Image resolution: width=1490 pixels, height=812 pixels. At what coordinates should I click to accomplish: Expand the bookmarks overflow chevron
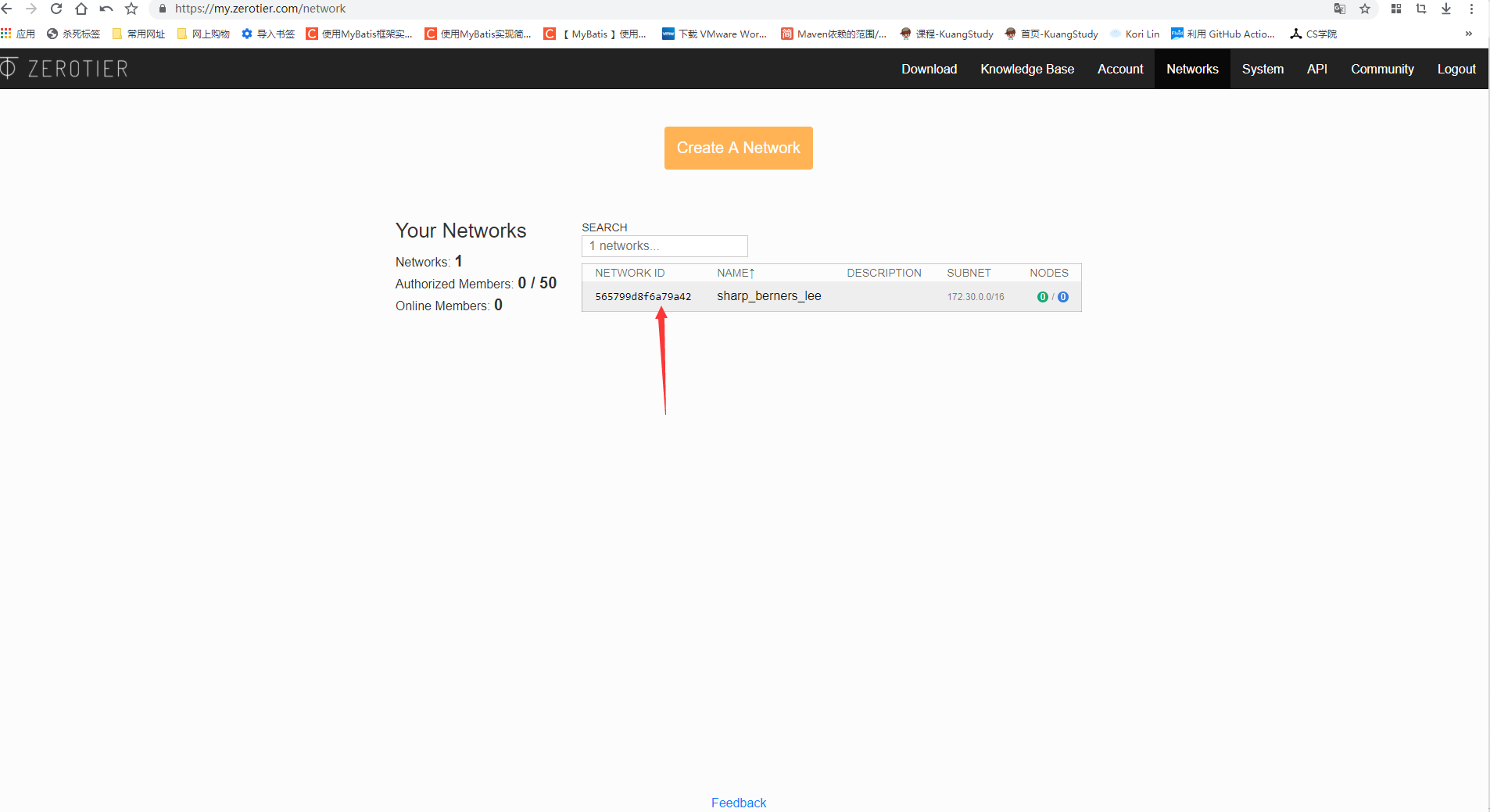(x=1469, y=34)
